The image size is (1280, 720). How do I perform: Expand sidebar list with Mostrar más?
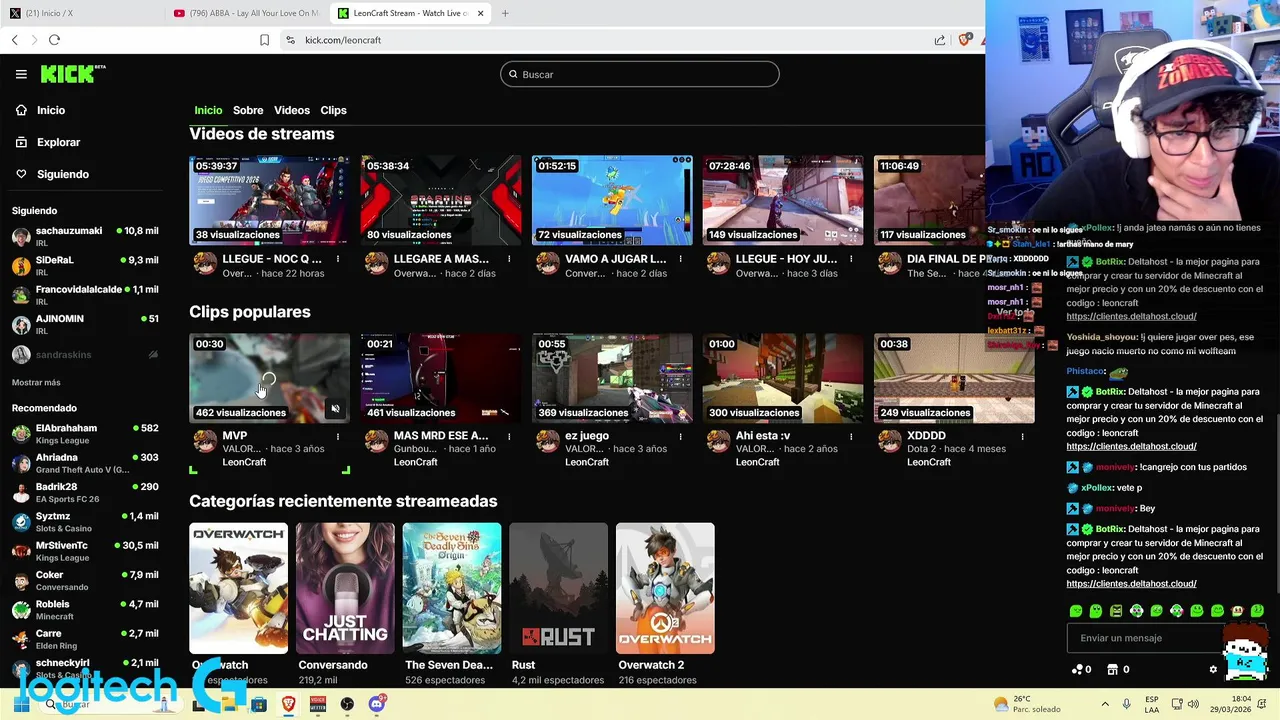pyautogui.click(x=36, y=382)
